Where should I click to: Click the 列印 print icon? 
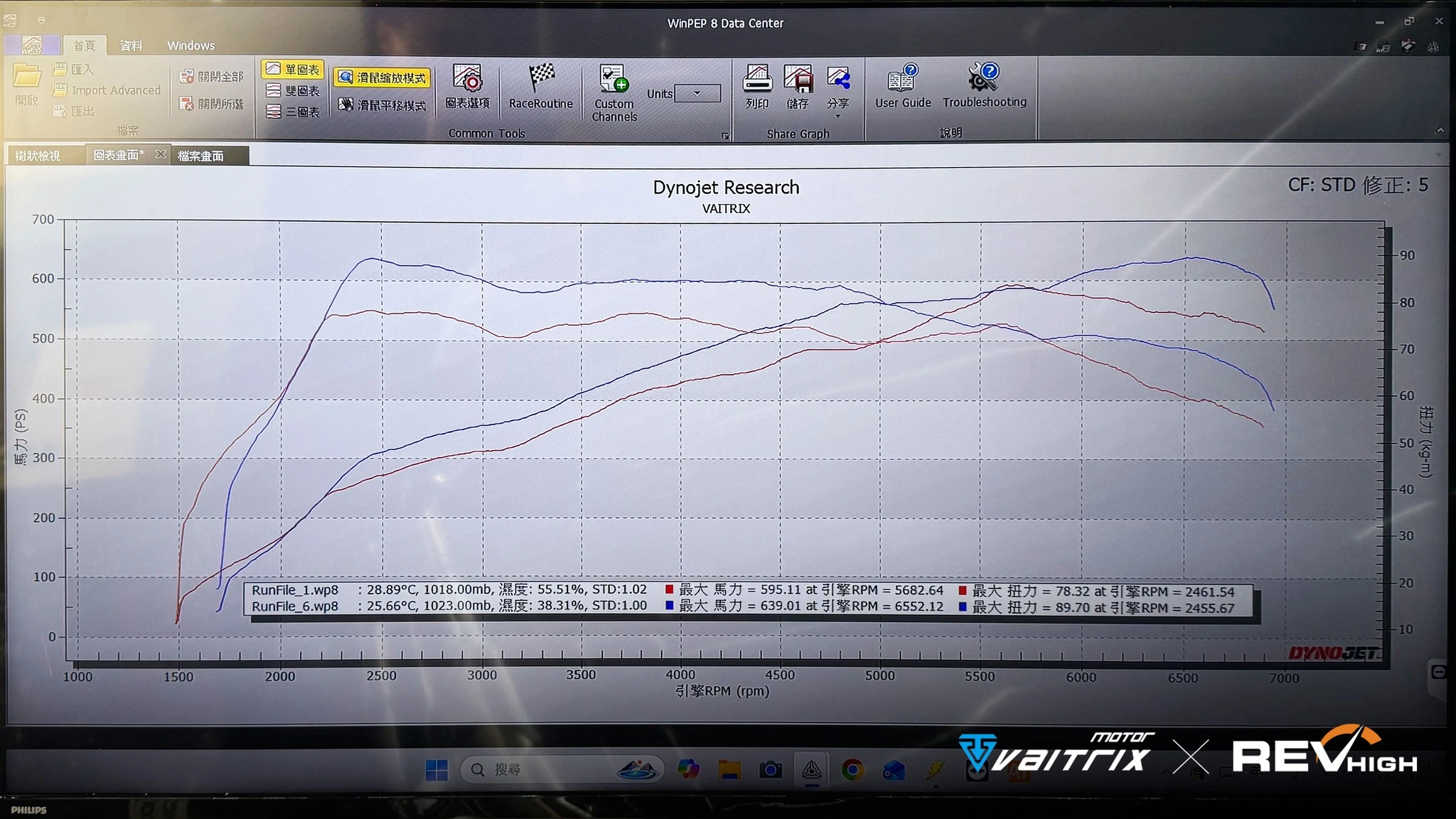point(757,79)
